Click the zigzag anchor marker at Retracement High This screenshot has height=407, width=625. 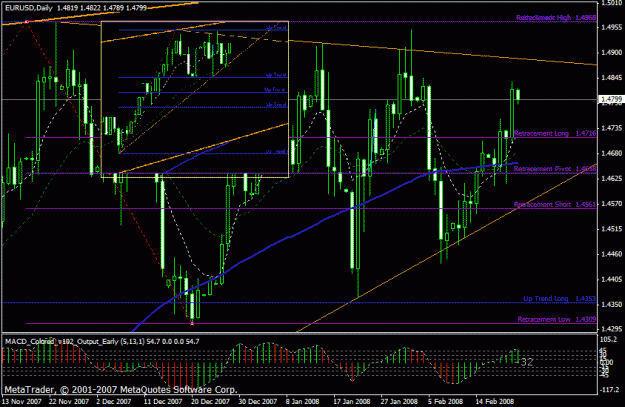tap(26, 22)
